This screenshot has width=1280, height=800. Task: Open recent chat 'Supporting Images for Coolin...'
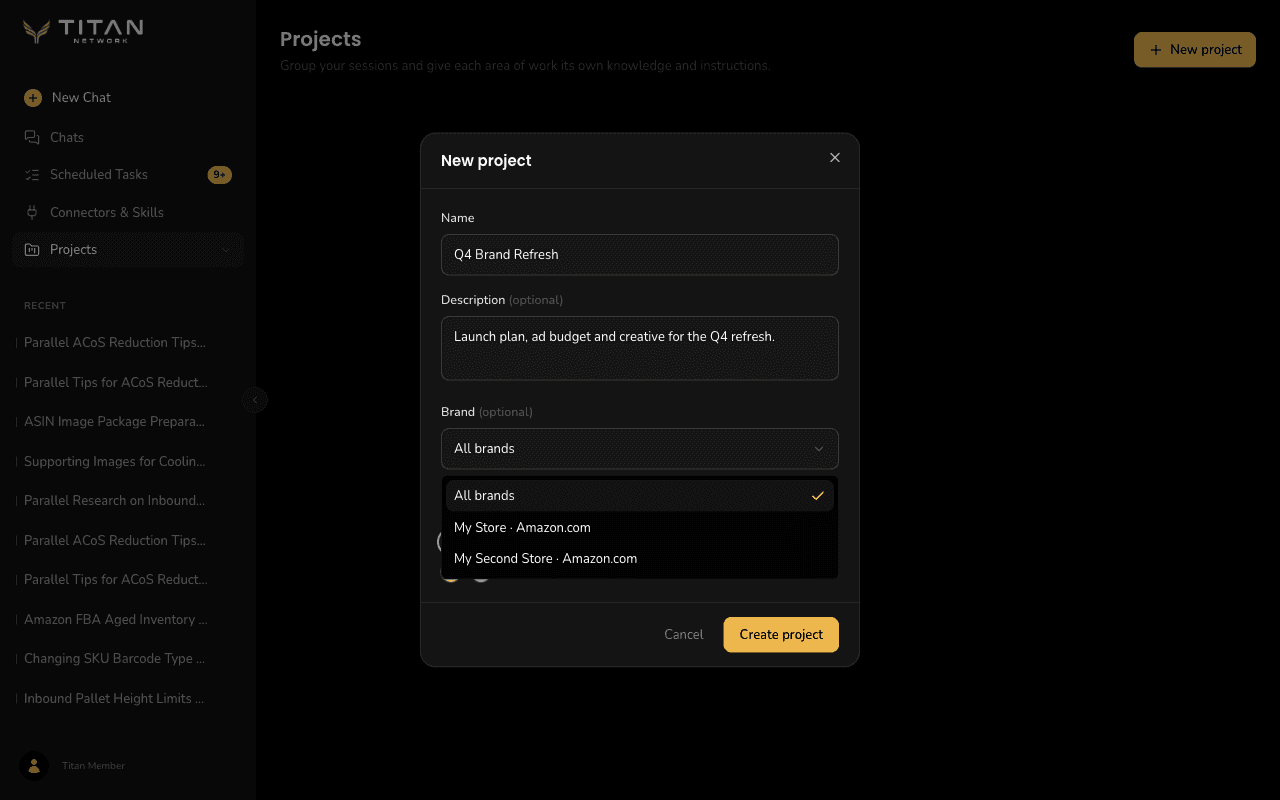click(x=115, y=461)
